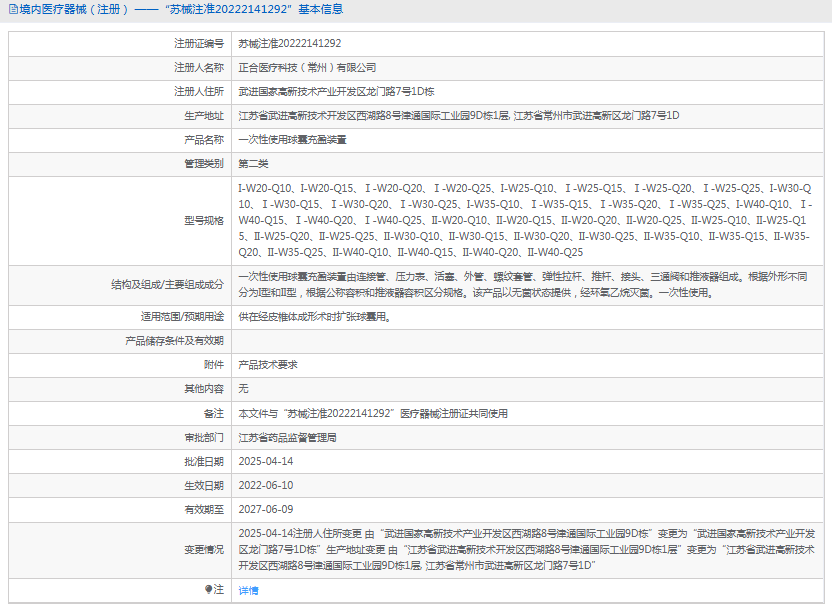The width and height of the screenshot is (832, 608).
Task: Select the production address starting 江苏省武进高新技术开发区西湖路8号
Action: click(x=459, y=116)
